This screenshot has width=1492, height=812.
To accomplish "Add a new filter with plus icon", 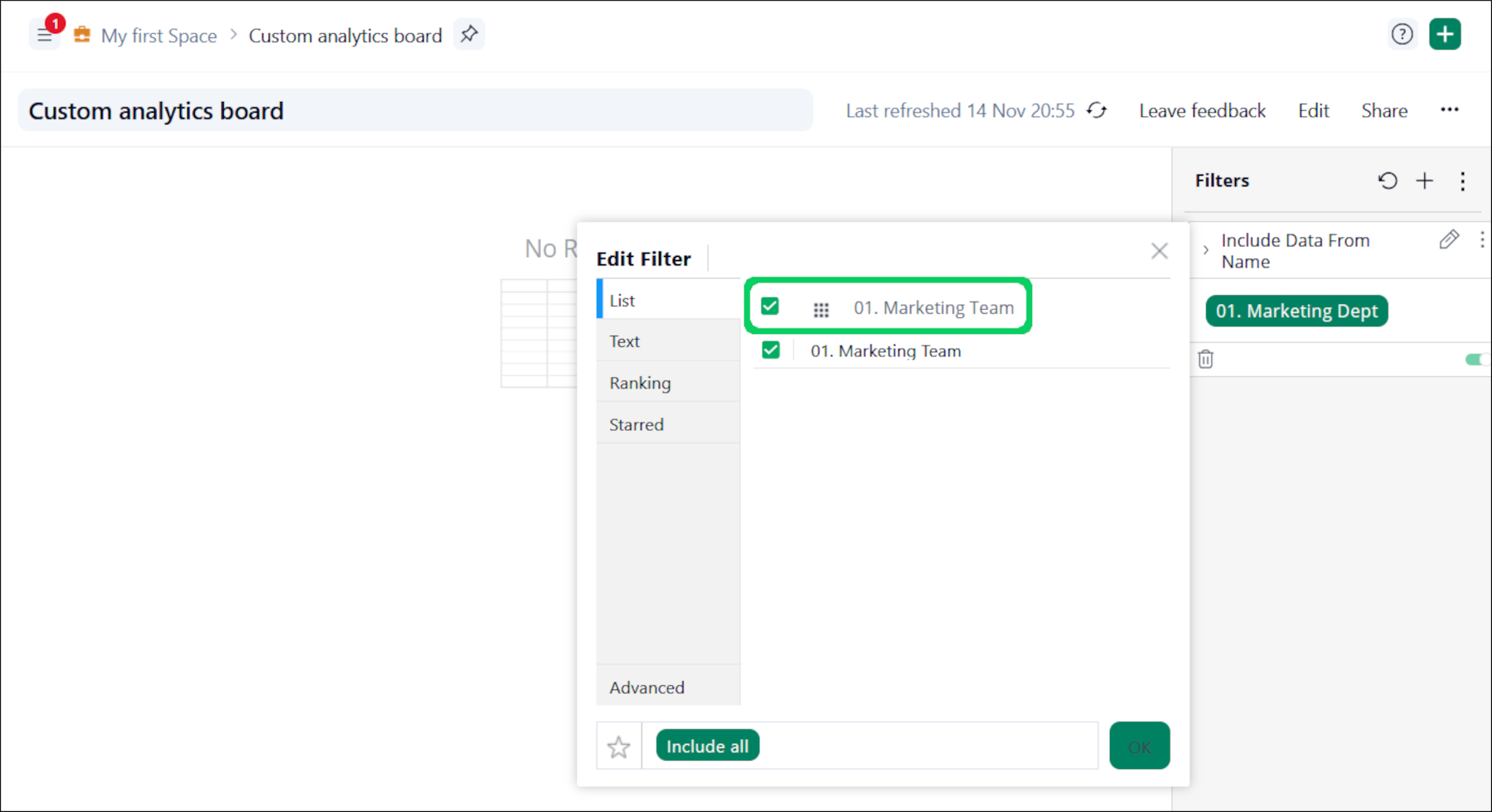I will pyautogui.click(x=1425, y=181).
